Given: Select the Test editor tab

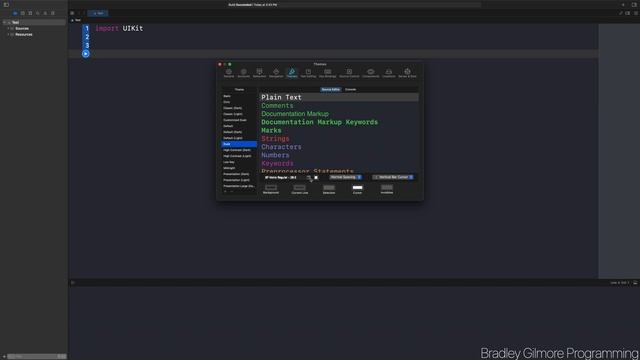Looking at the screenshot, I should 98,13.
